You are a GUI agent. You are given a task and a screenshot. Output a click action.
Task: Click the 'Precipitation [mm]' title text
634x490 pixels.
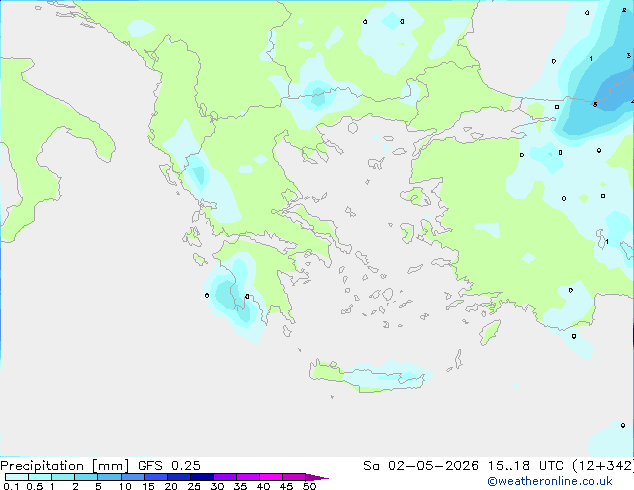65,466
